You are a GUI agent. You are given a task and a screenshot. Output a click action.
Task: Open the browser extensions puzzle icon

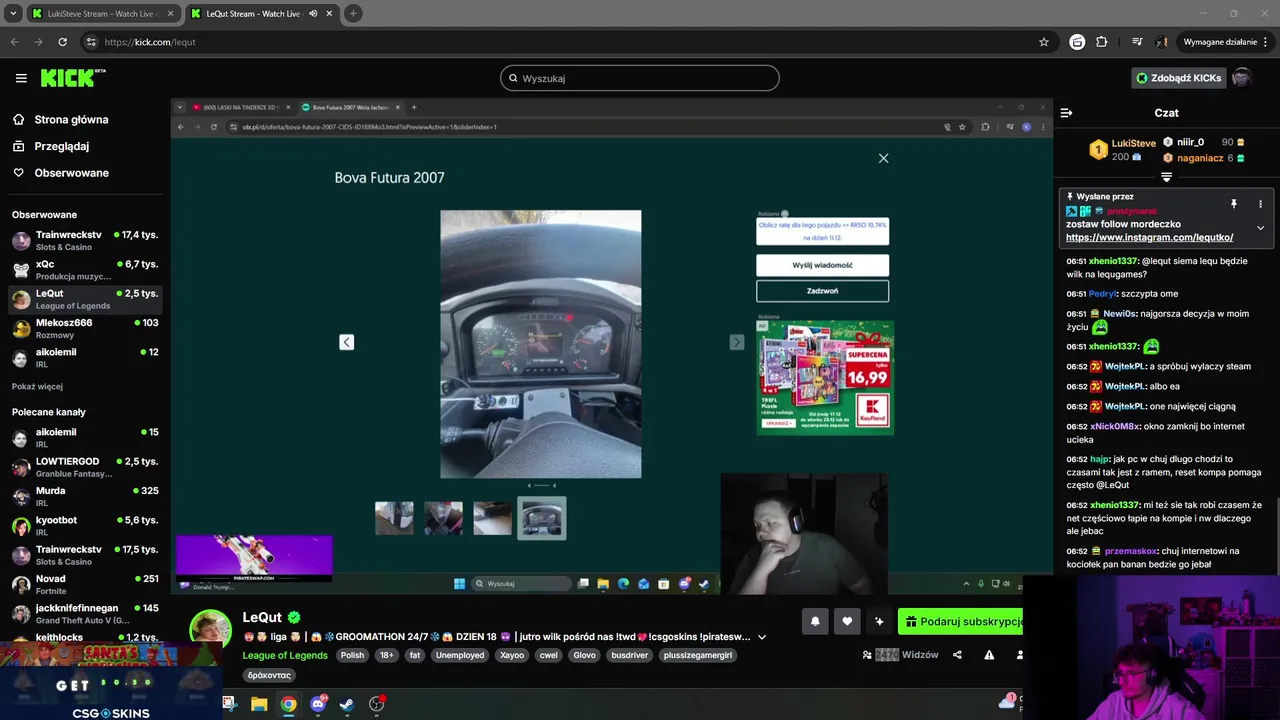coord(1101,42)
